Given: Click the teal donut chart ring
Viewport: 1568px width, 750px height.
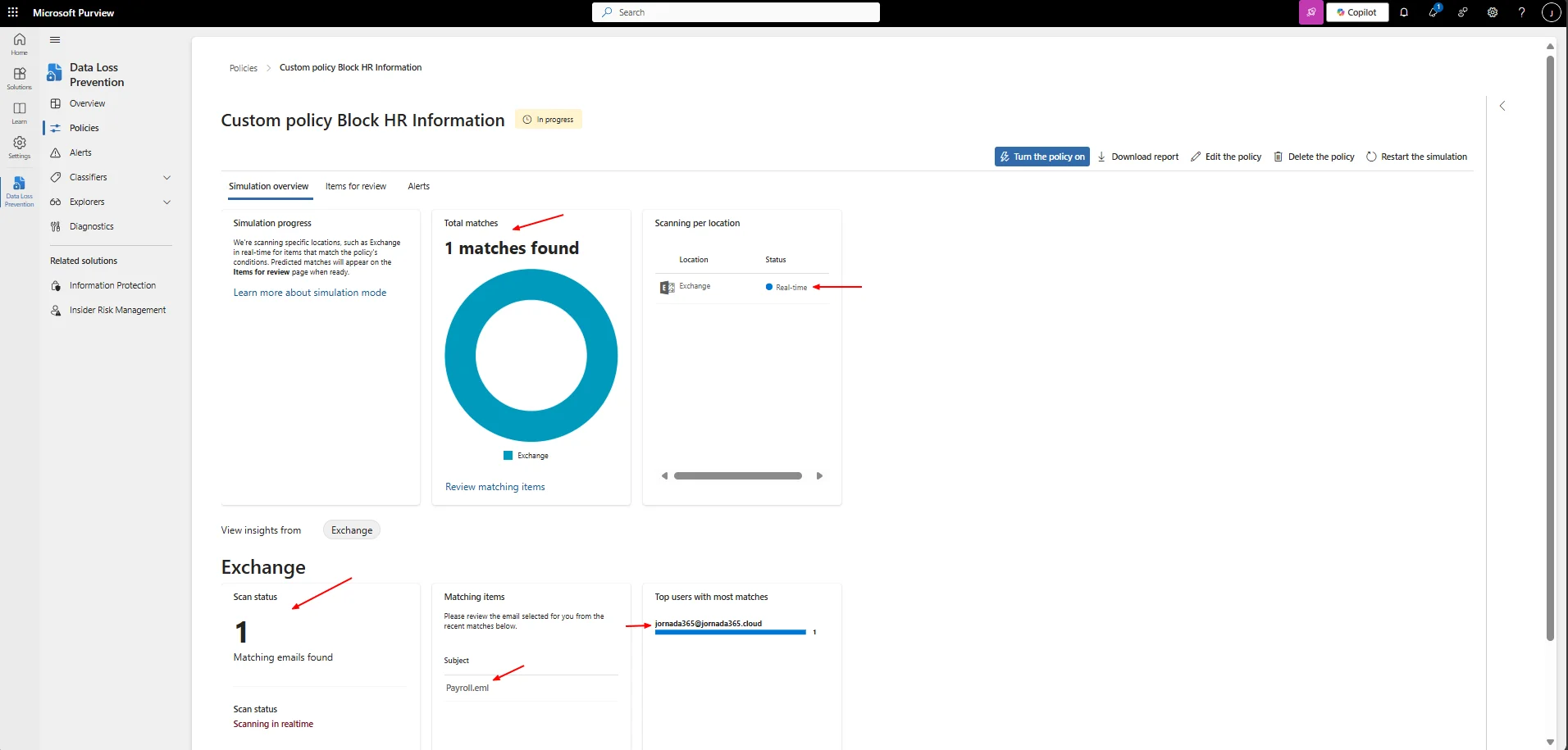Looking at the screenshot, I should [x=459, y=356].
